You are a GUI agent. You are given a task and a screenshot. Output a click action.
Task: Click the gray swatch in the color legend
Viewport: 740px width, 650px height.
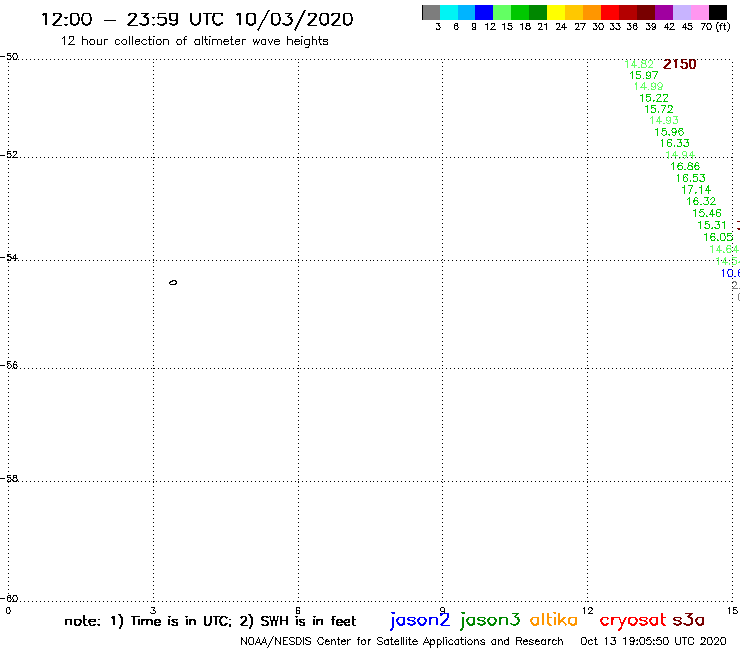tap(431, 12)
